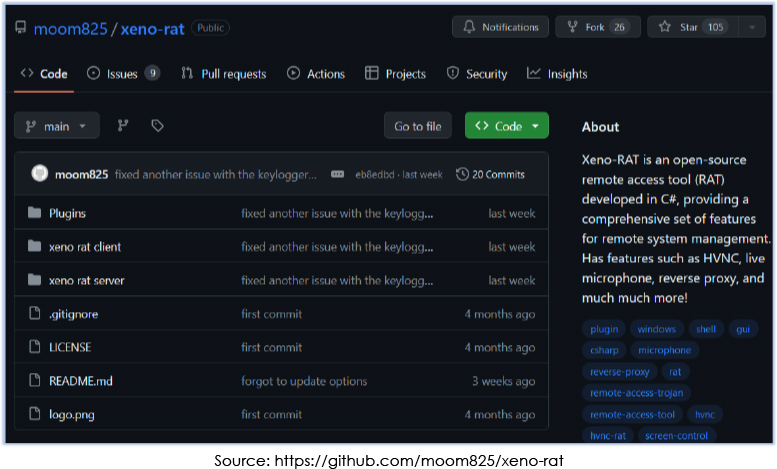
Task: Click the logo.png file icon
Action: click(x=34, y=413)
